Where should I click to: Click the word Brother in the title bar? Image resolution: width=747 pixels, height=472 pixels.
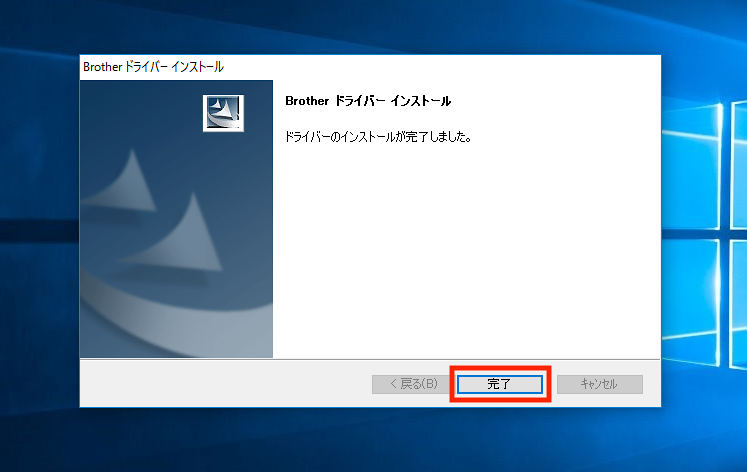click(x=101, y=67)
